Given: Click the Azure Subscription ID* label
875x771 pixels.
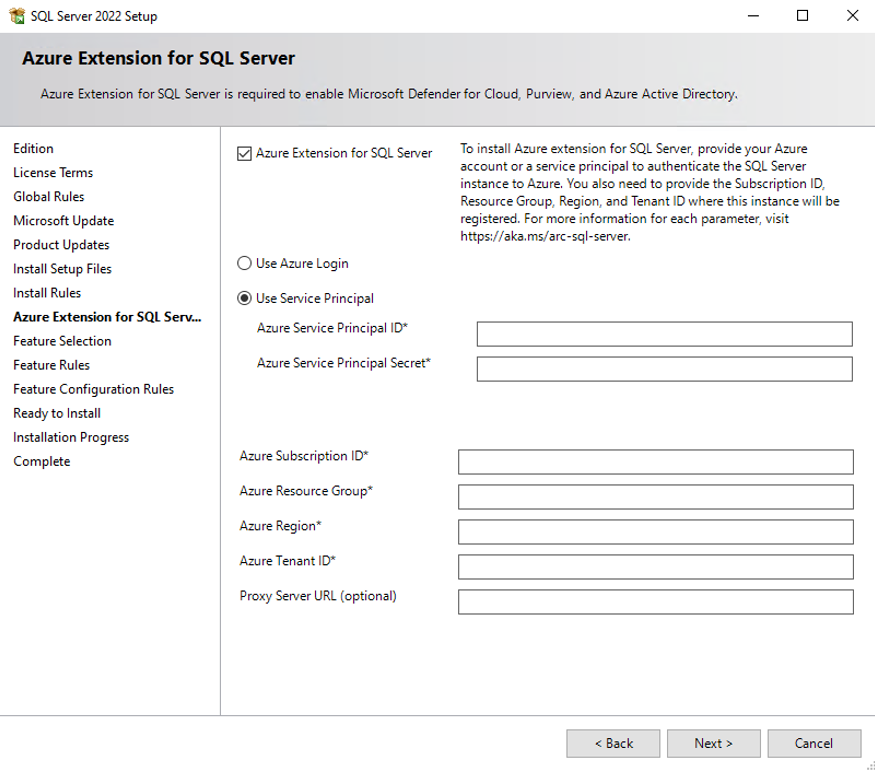Looking at the screenshot, I should click(304, 456).
